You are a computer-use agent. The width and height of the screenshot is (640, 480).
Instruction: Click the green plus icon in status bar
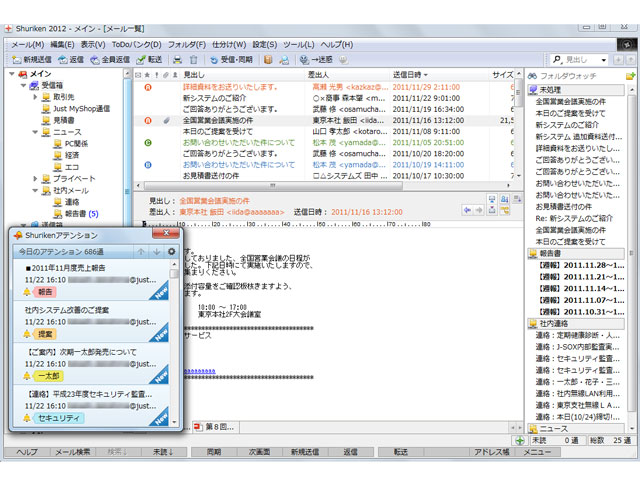[520, 441]
